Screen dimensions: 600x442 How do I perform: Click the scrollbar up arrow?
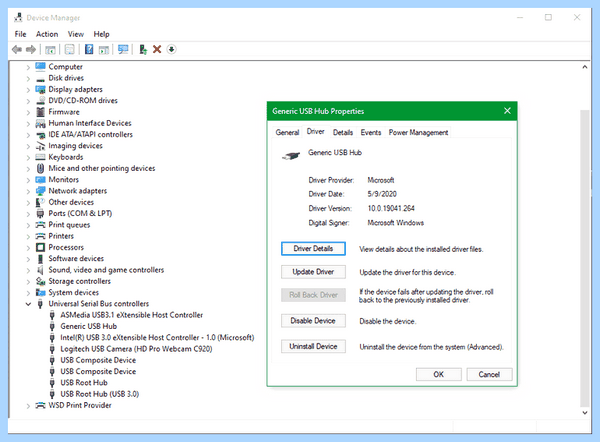(x=585, y=67)
